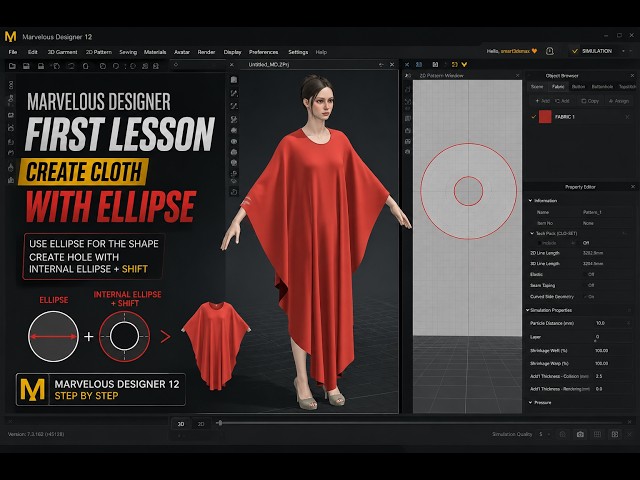The width and height of the screenshot is (640, 480).
Task: Click the four-pane layout icon in the status bar
Action: (x=615, y=434)
